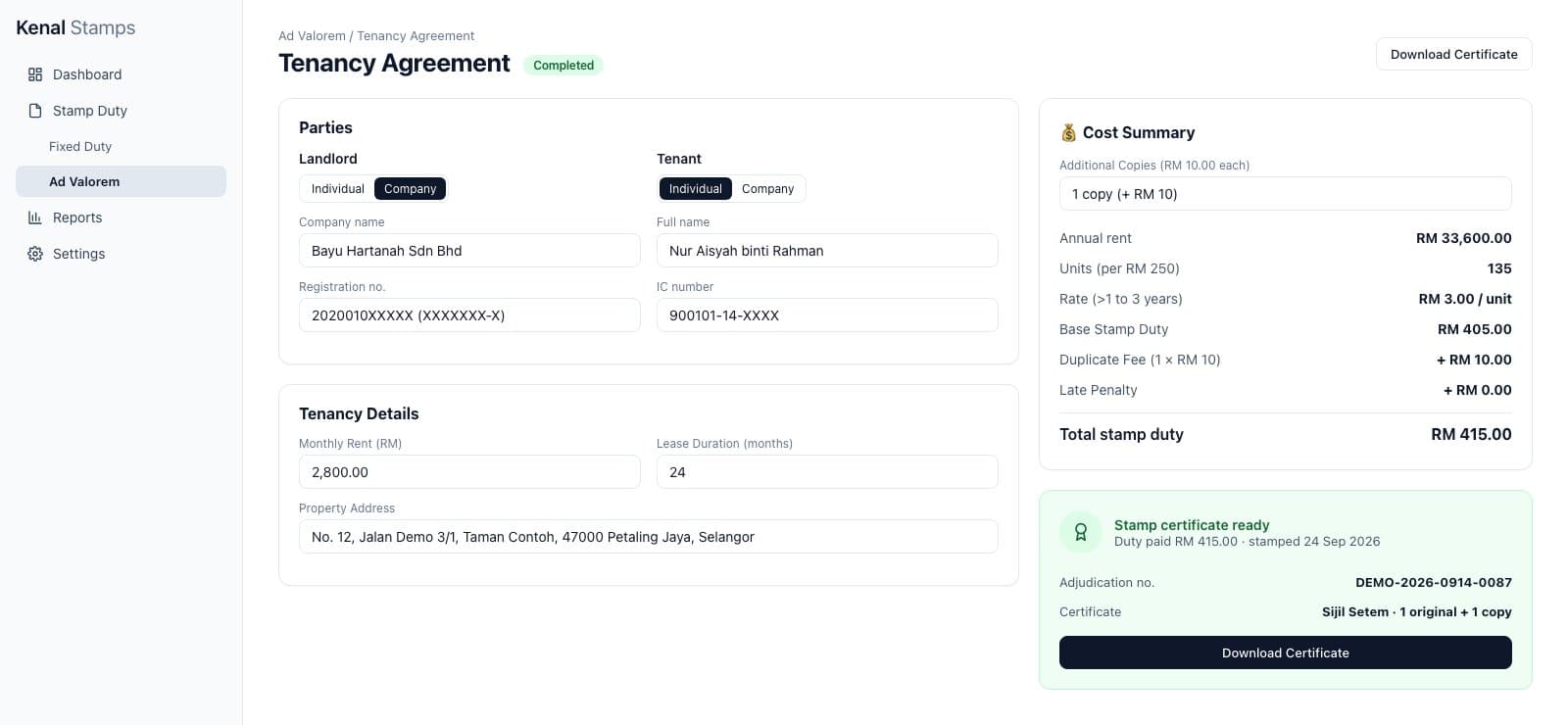Click the Reports bar chart icon
This screenshot has width=1568, height=725.
(35, 217)
